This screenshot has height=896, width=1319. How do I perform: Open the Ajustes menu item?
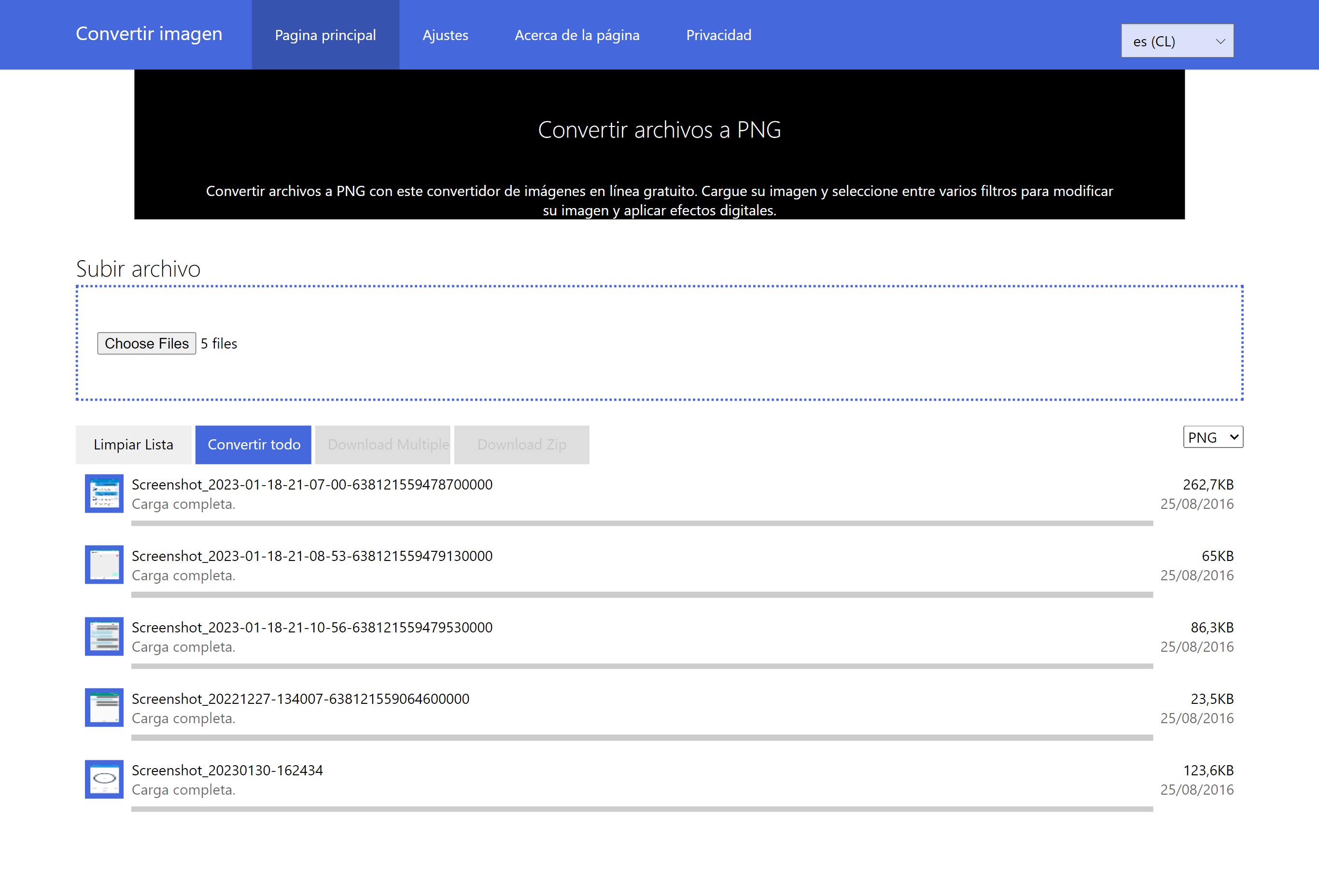click(445, 35)
